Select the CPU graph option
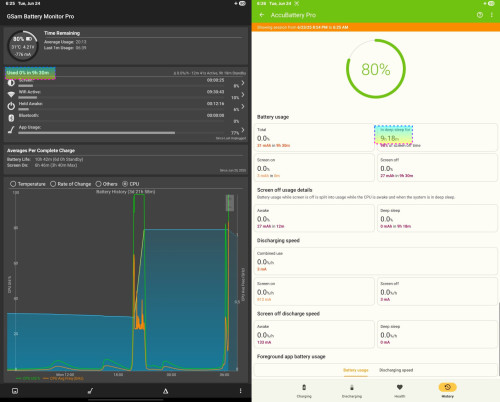Screen dimensions: 500x402 coord(130,184)
